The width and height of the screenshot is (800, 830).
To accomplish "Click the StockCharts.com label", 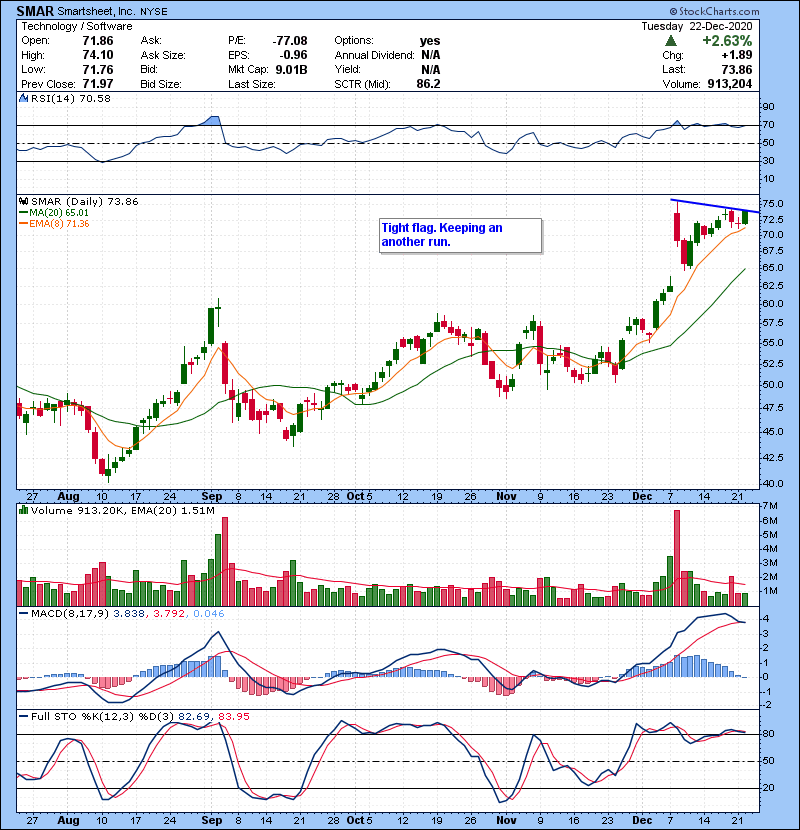I will [714, 11].
